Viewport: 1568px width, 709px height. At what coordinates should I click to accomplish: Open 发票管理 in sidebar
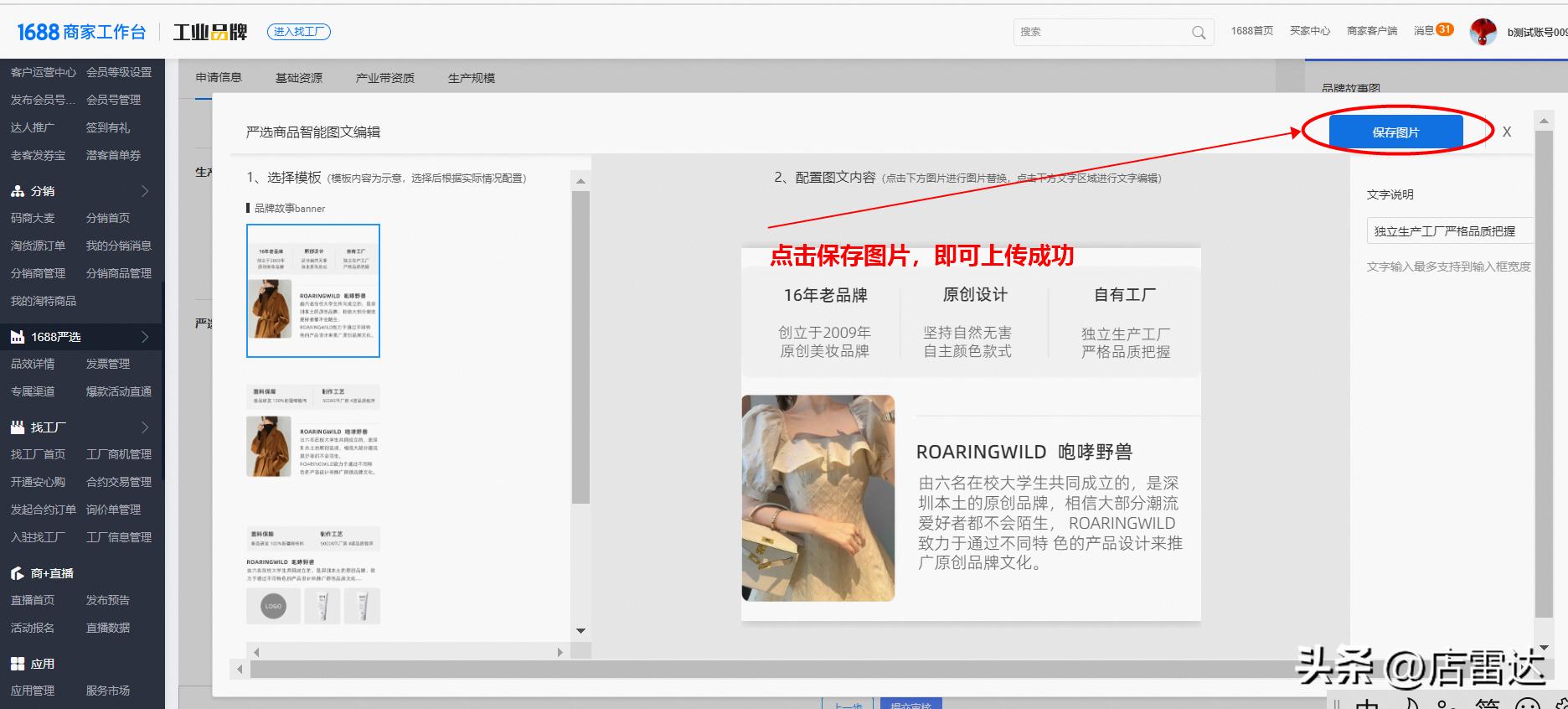(108, 364)
